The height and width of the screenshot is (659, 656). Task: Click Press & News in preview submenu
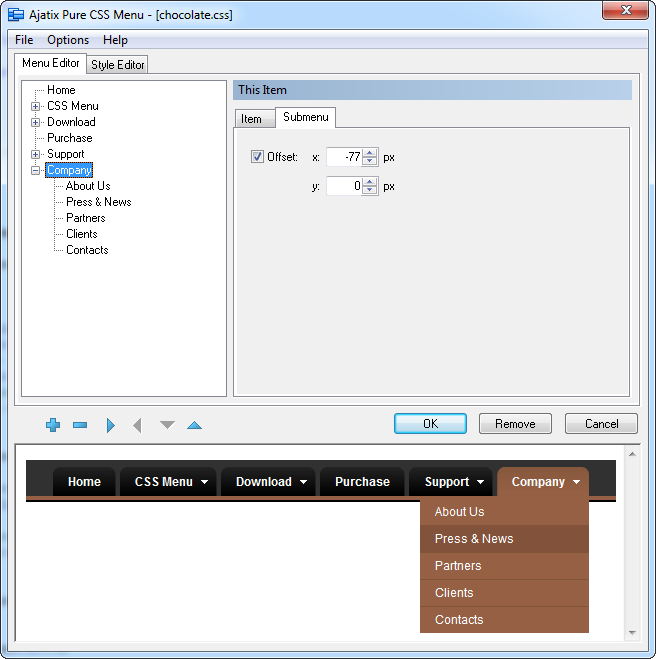coord(504,539)
